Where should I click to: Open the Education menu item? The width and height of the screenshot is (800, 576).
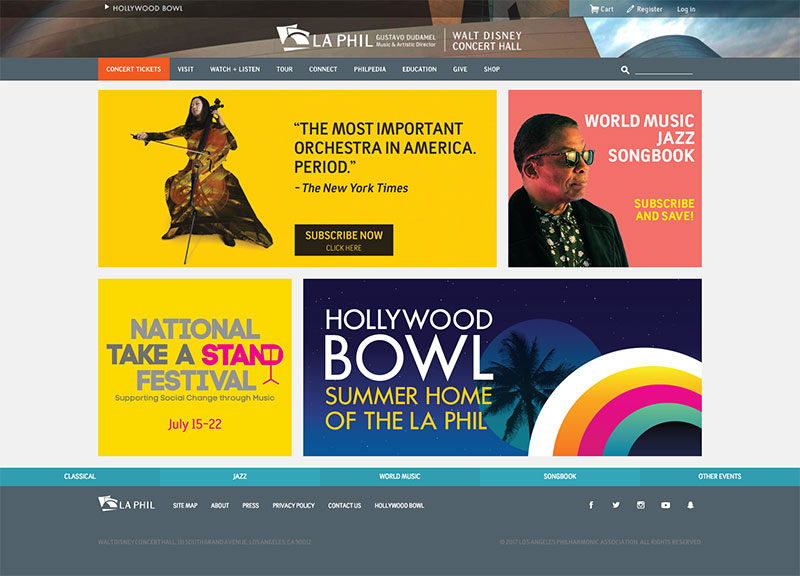point(419,69)
